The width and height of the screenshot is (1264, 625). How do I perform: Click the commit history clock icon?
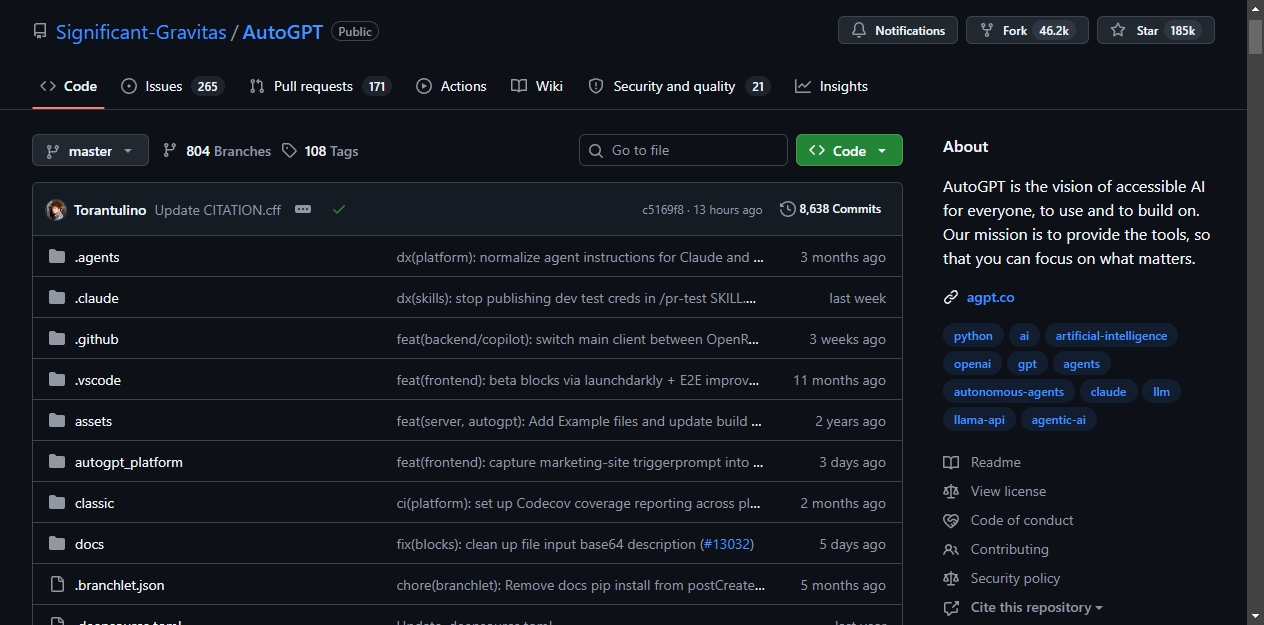coord(788,209)
